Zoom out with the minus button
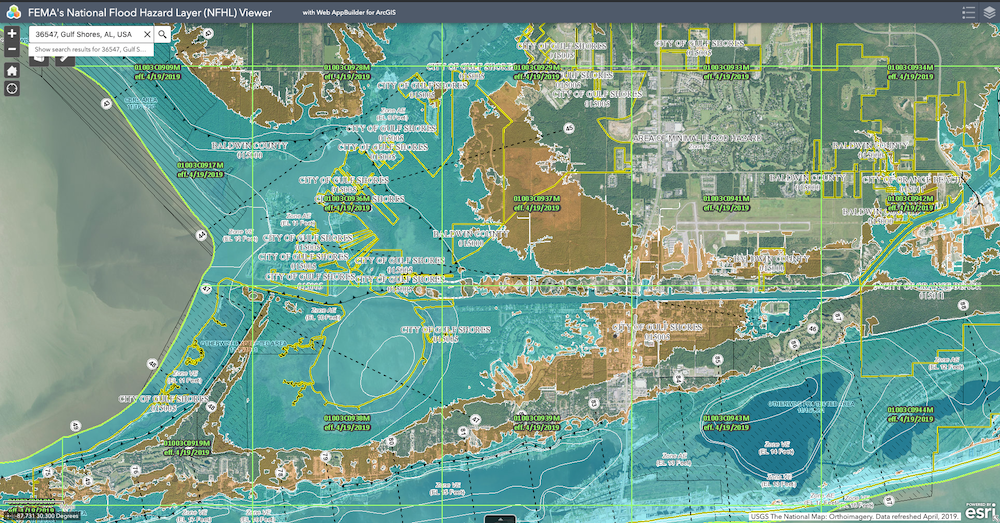The width and height of the screenshot is (1000, 523). pyautogui.click(x=11, y=49)
